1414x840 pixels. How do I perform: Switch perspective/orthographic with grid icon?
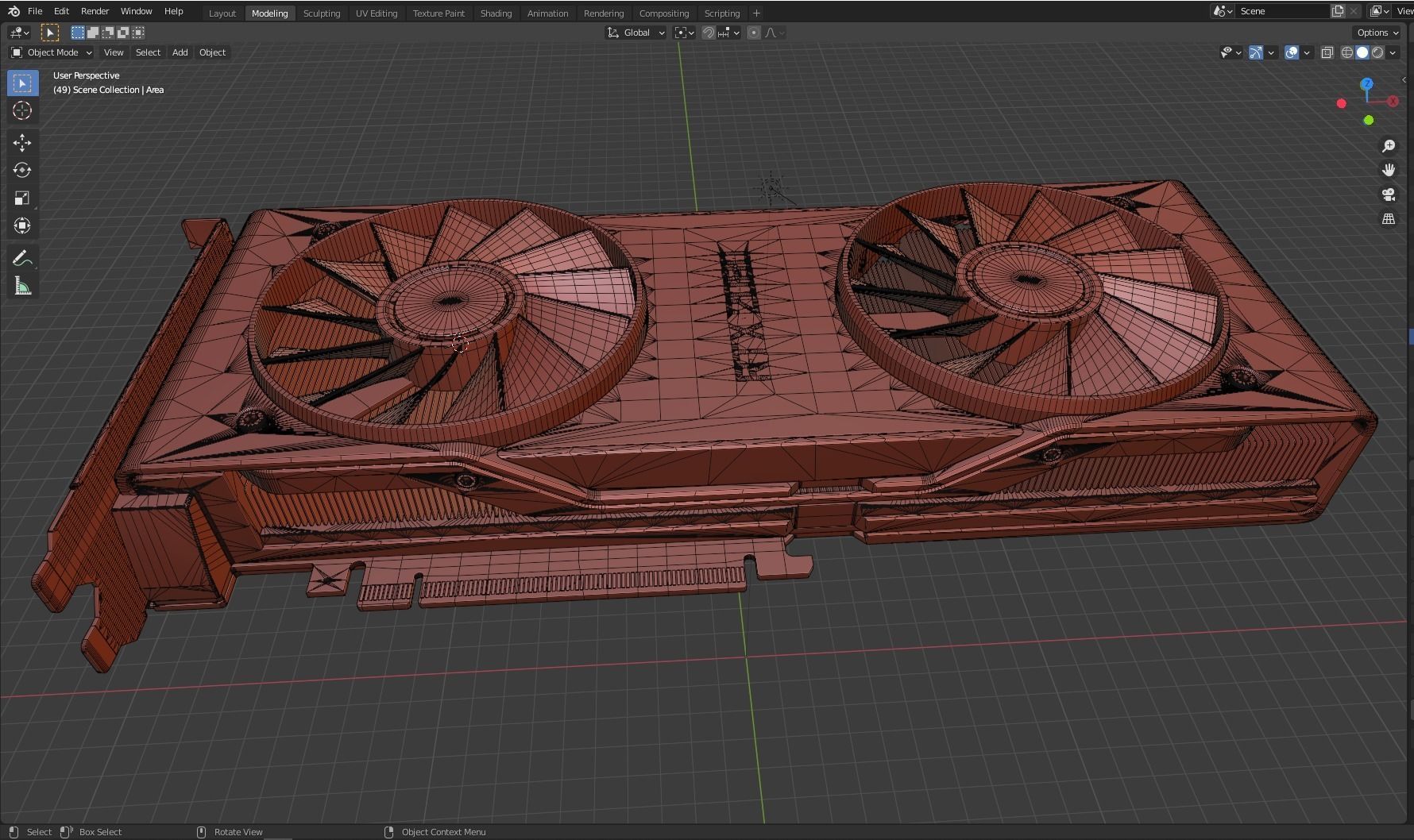(x=1389, y=218)
